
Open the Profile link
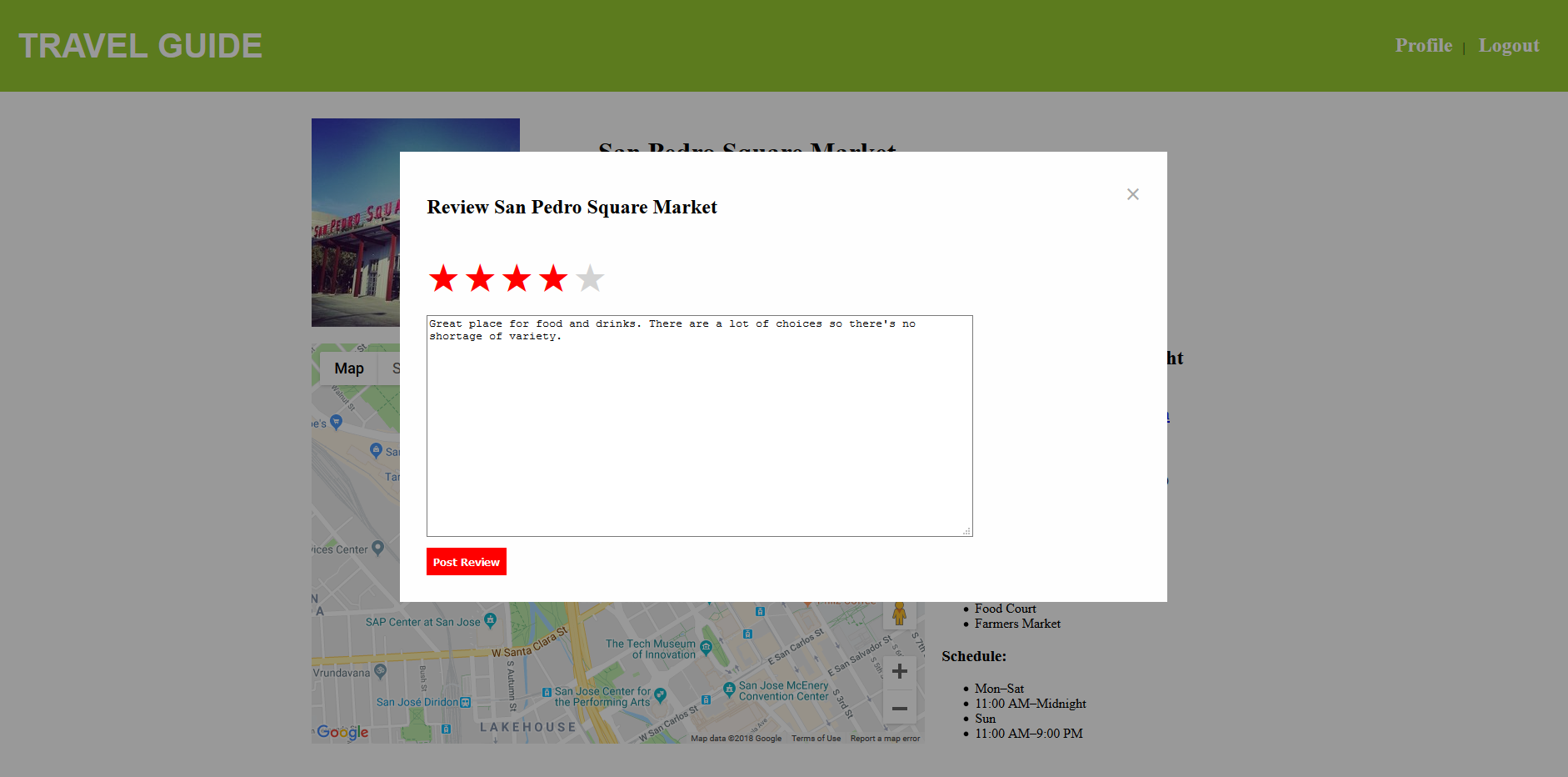pyautogui.click(x=1424, y=45)
